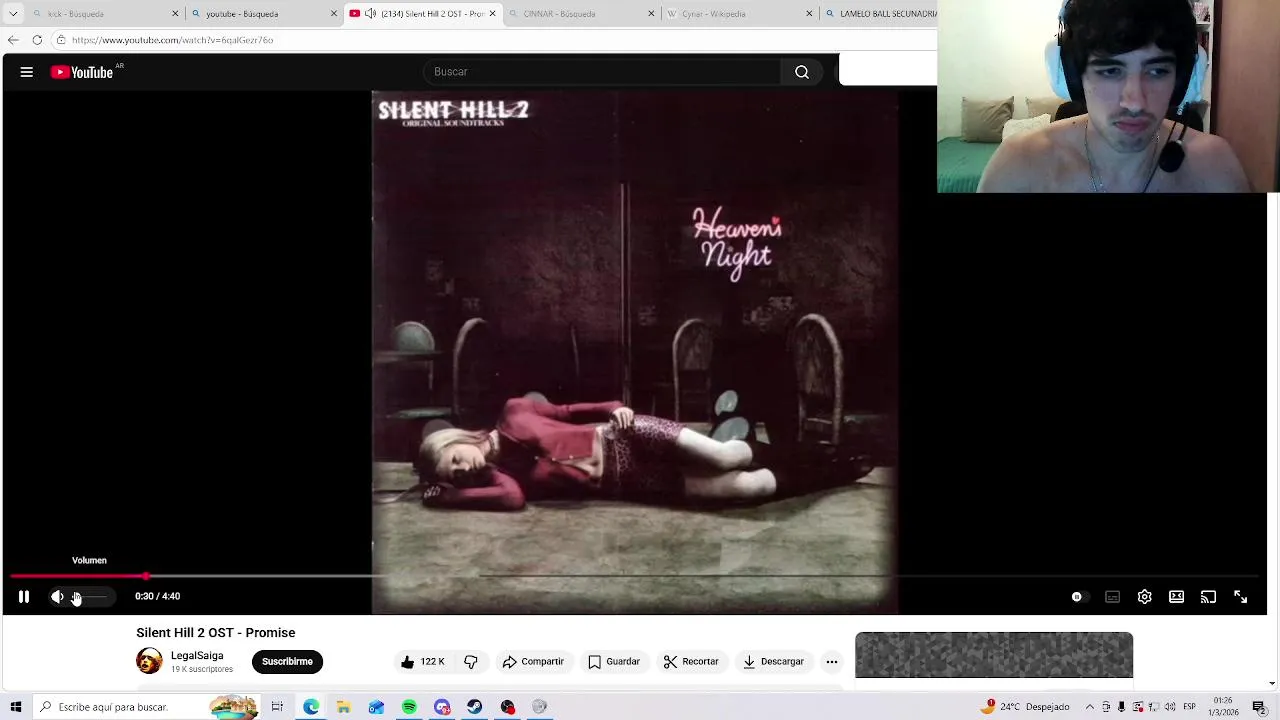This screenshot has height=720, width=1280.
Task: Subscribe with the Suscribirme button
Action: [x=287, y=662]
